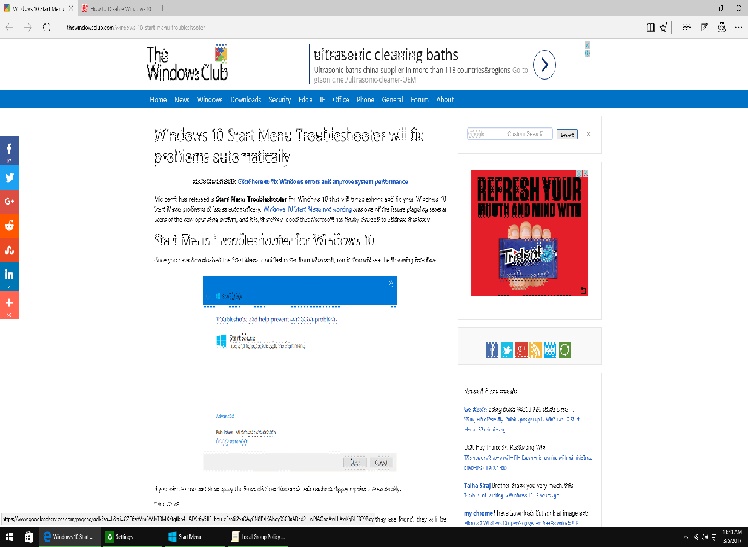748x547 pixels.
Task: Open a new tab with plus button
Action: [162, 8]
